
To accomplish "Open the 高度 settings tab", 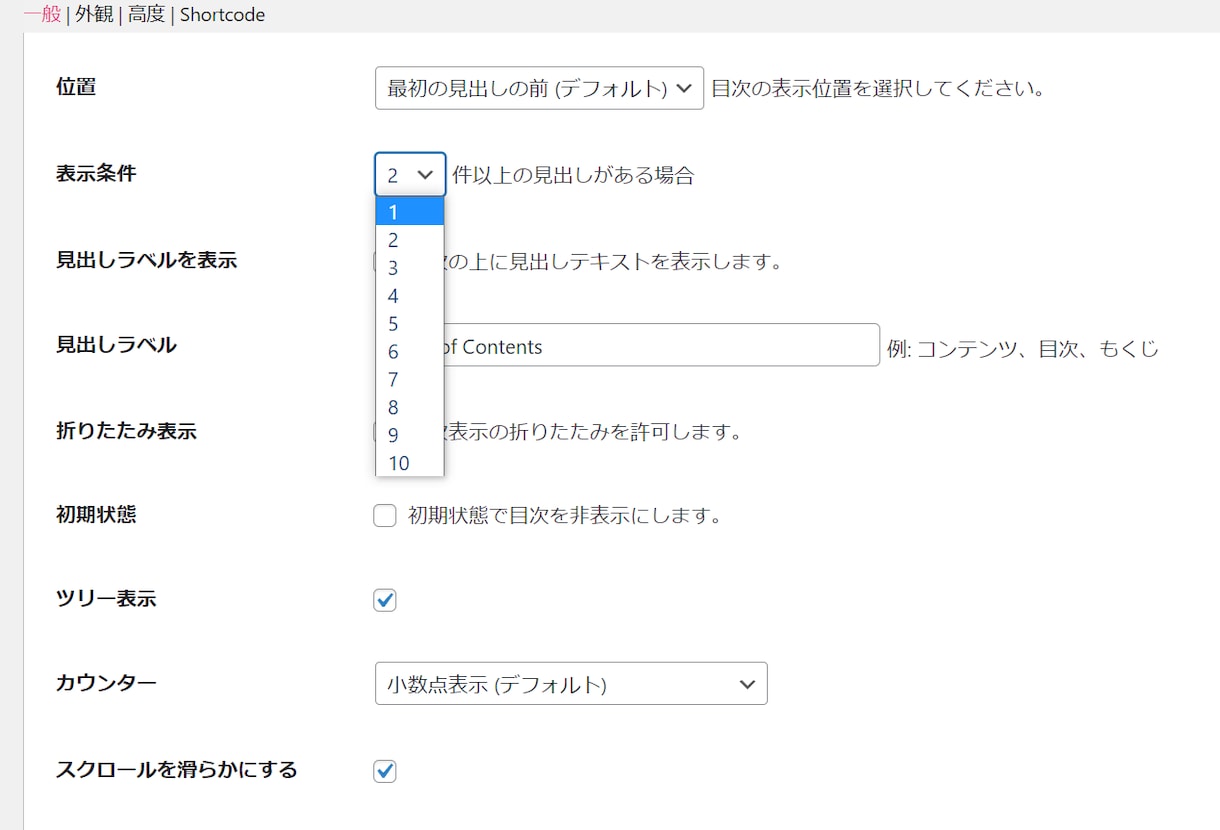I will (146, 15).
